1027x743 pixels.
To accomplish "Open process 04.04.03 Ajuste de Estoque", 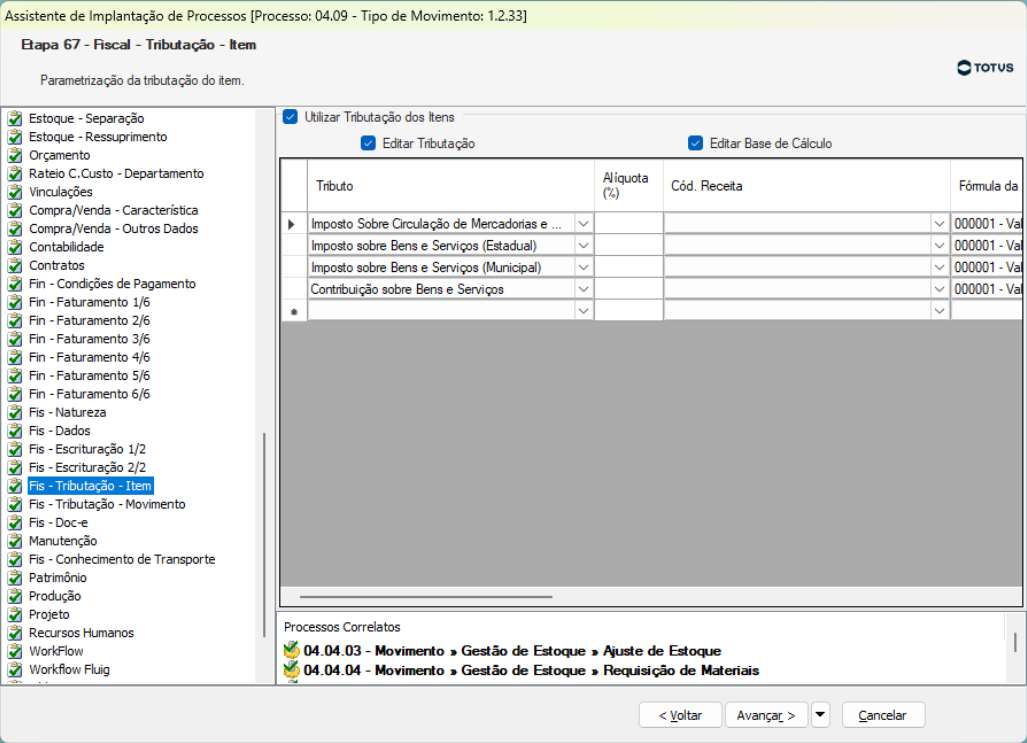I will click(512, 651).
